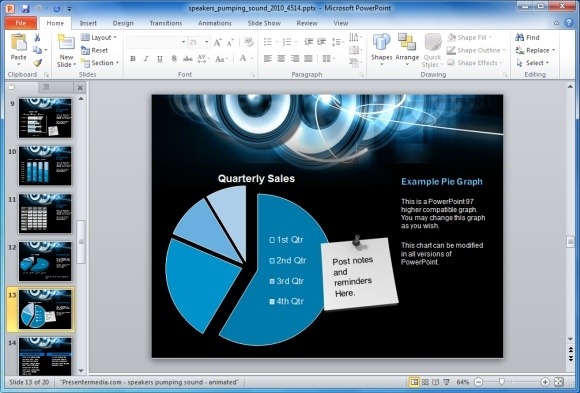Viewport: 580px width, 393px height.
Task: Toggle Italic formatting
Action: tap(146, 58)
